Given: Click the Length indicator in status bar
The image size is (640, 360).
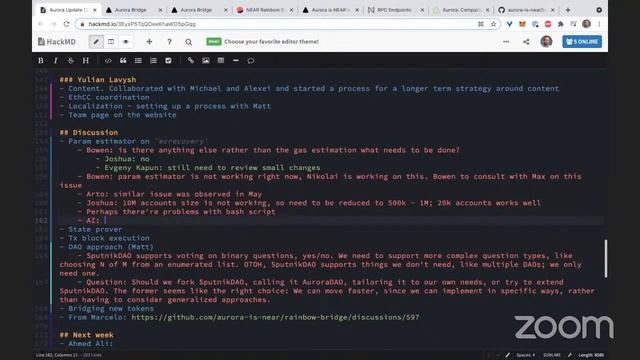Looking at the screenshot, I should coord(591,355).
